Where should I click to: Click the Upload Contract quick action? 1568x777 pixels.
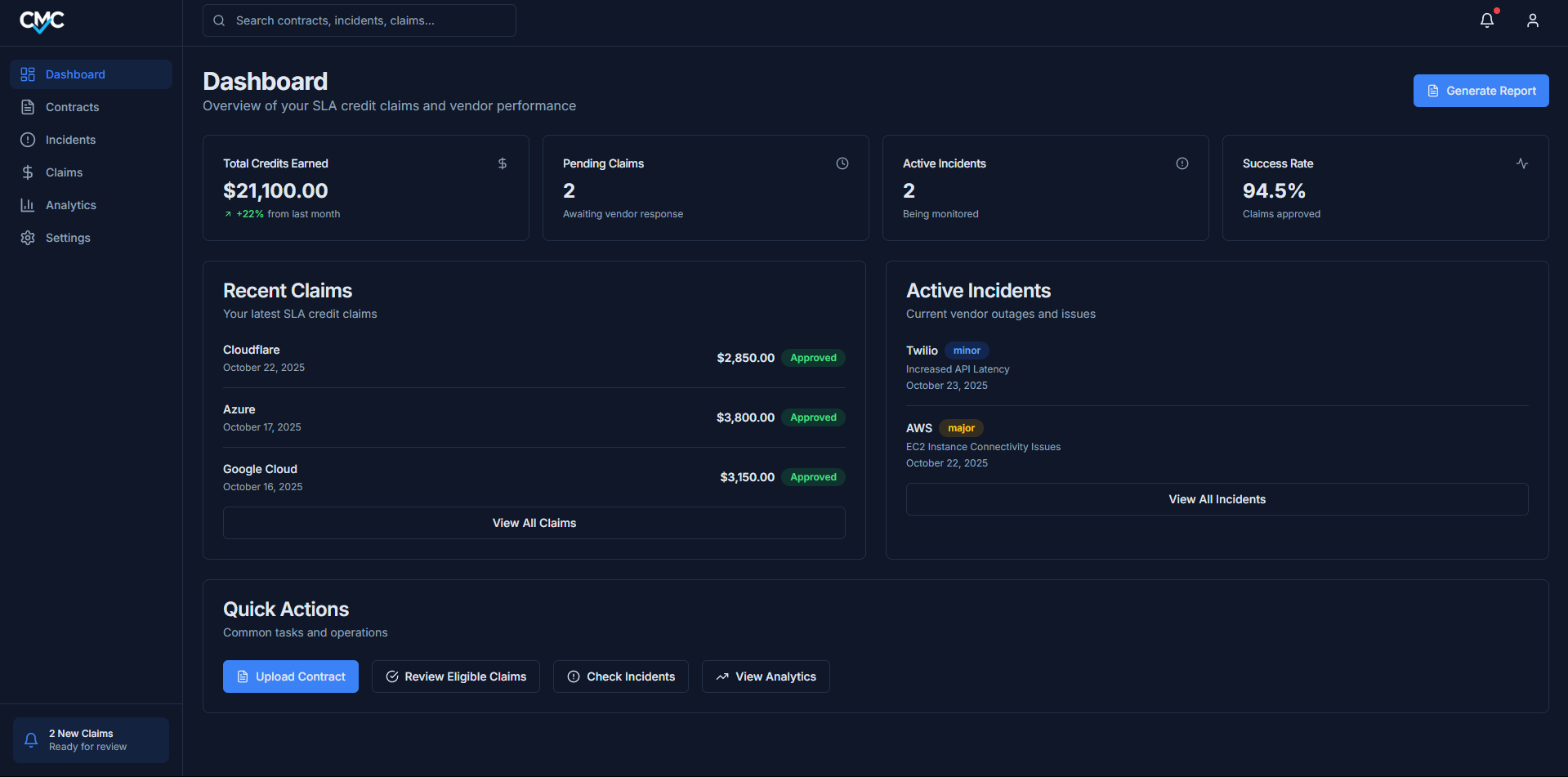pyautogui.click(x=290, y=677)
